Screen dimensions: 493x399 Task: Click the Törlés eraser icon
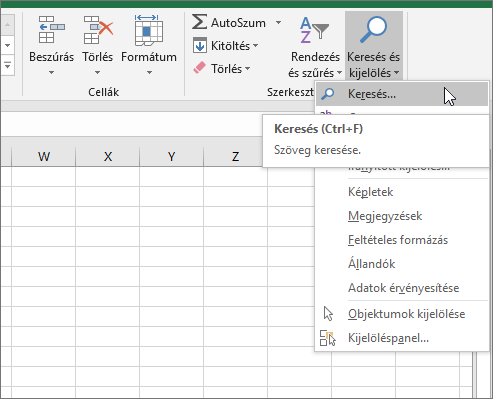point(200,68)
